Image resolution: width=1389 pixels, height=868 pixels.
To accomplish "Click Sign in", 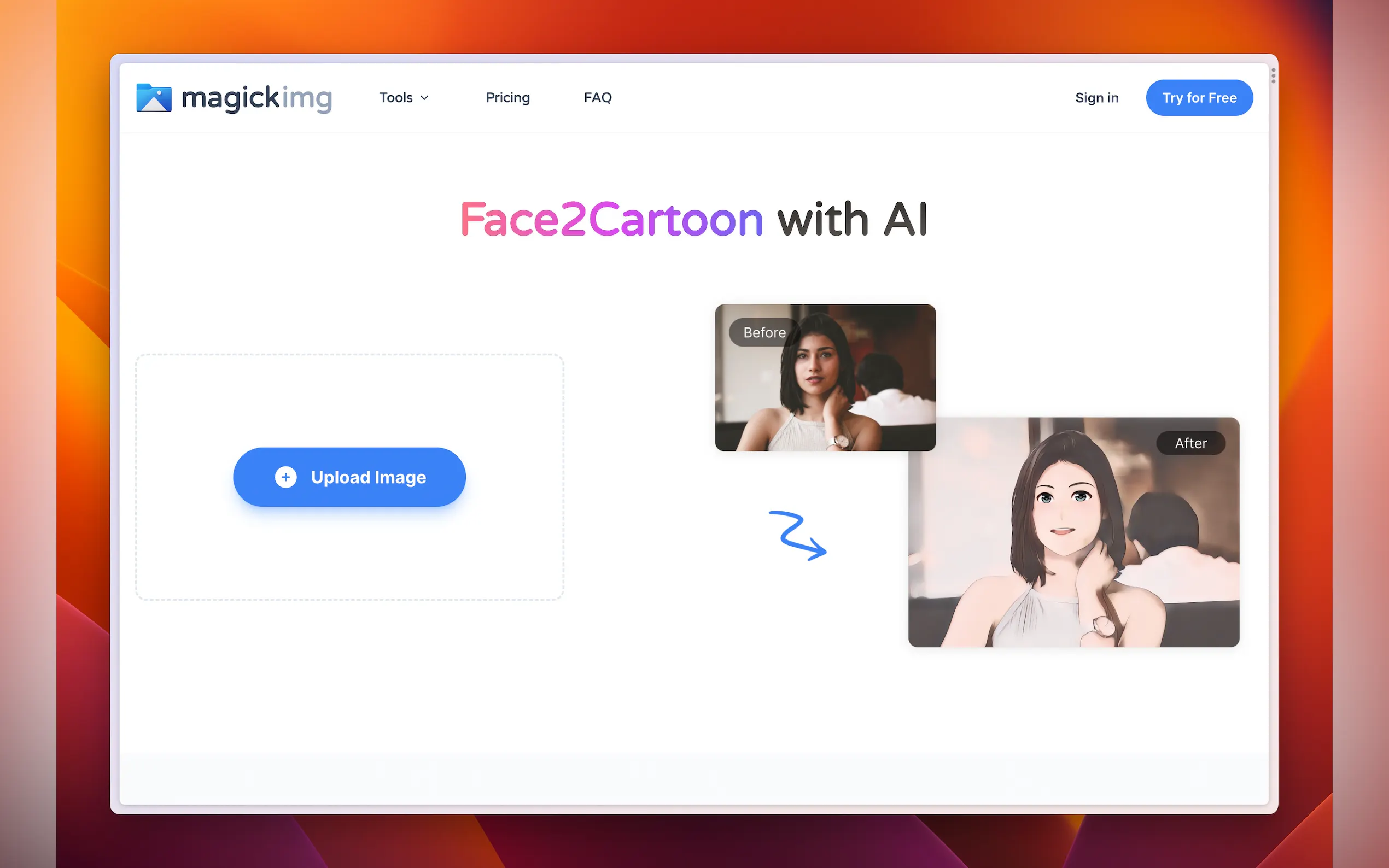I will point(1097,98).
